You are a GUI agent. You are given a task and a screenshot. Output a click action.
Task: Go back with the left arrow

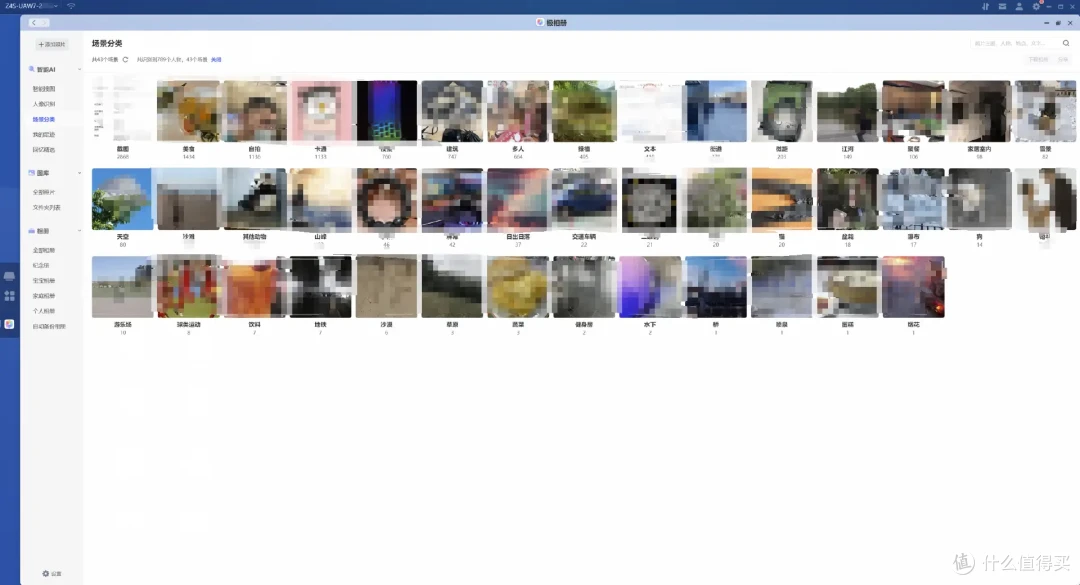pyautogui.click(x=33, y=23)
